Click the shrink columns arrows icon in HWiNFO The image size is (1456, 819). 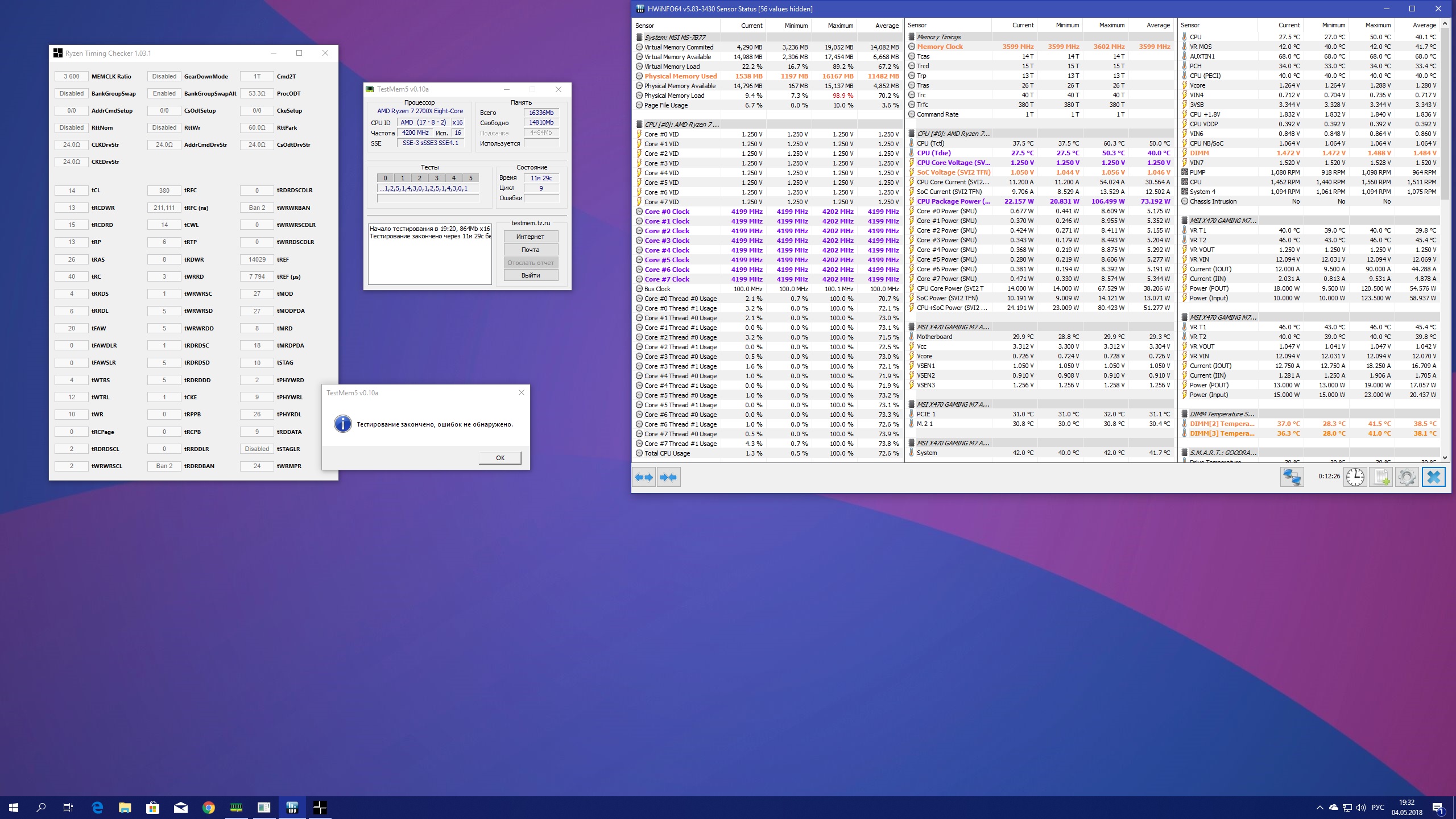669,477
